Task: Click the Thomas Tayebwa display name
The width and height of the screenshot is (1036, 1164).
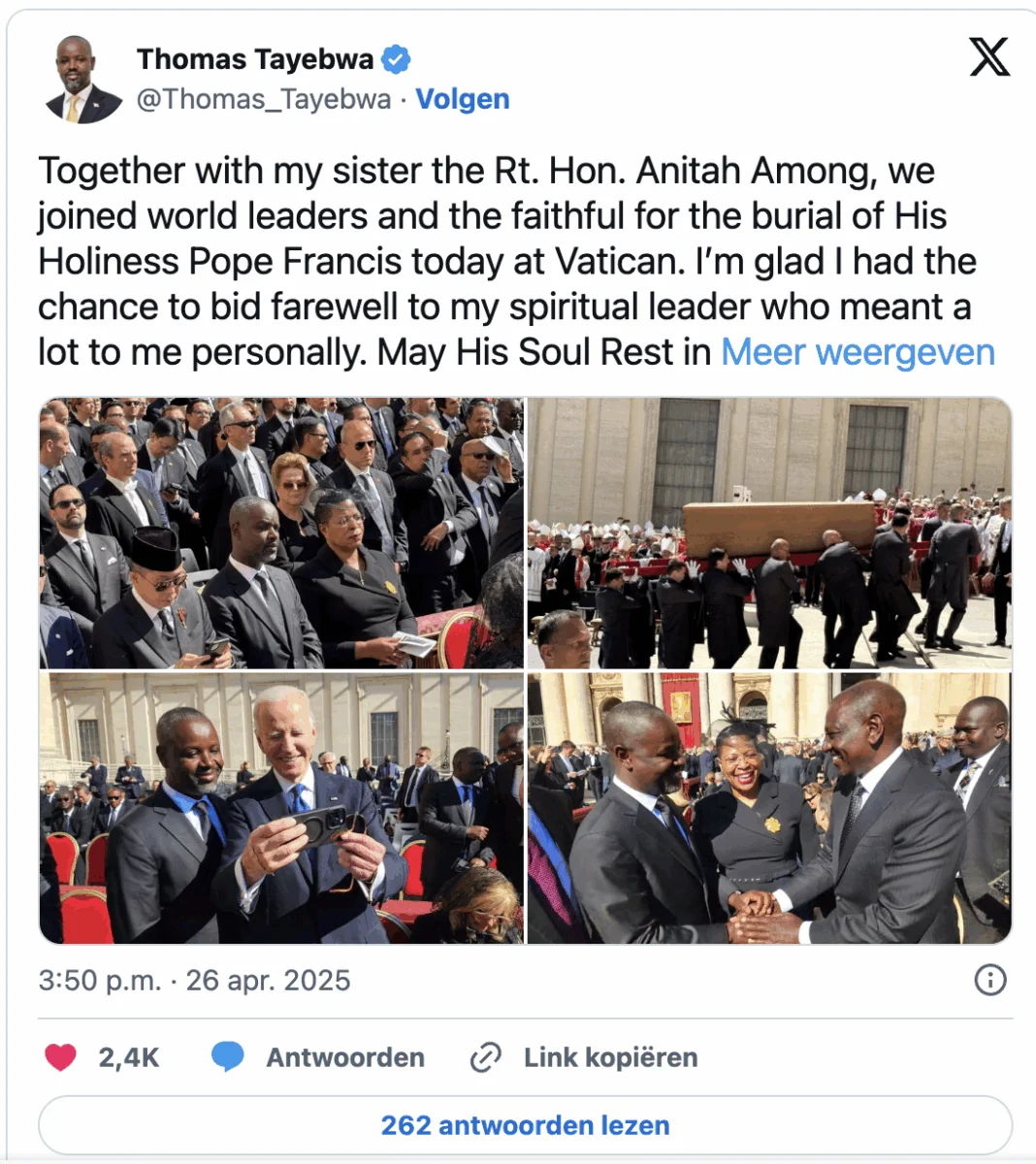Action: (255, 59)
